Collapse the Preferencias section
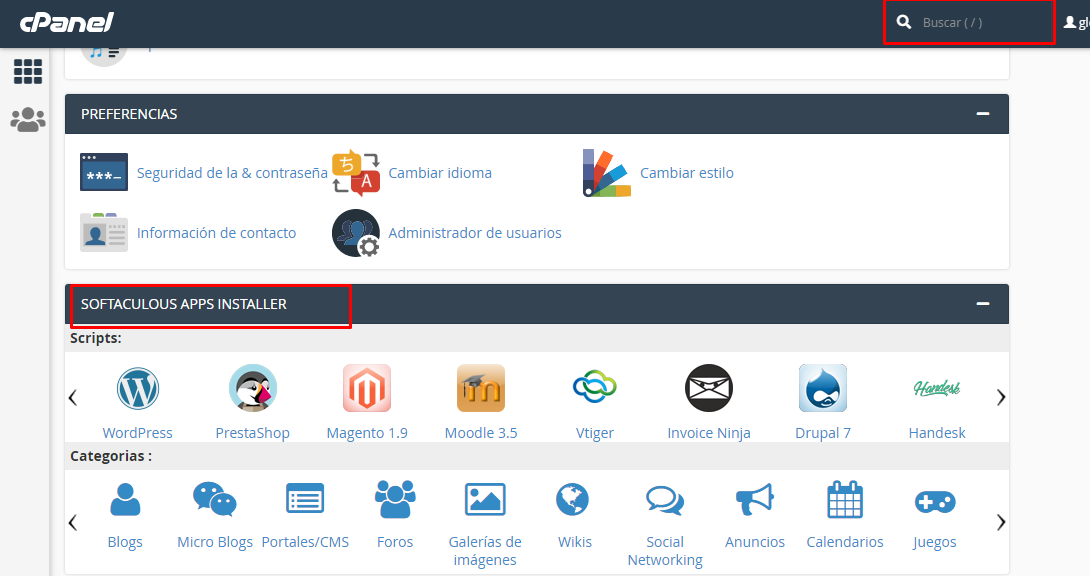The image size is (1090, 576). pos(982,113)
